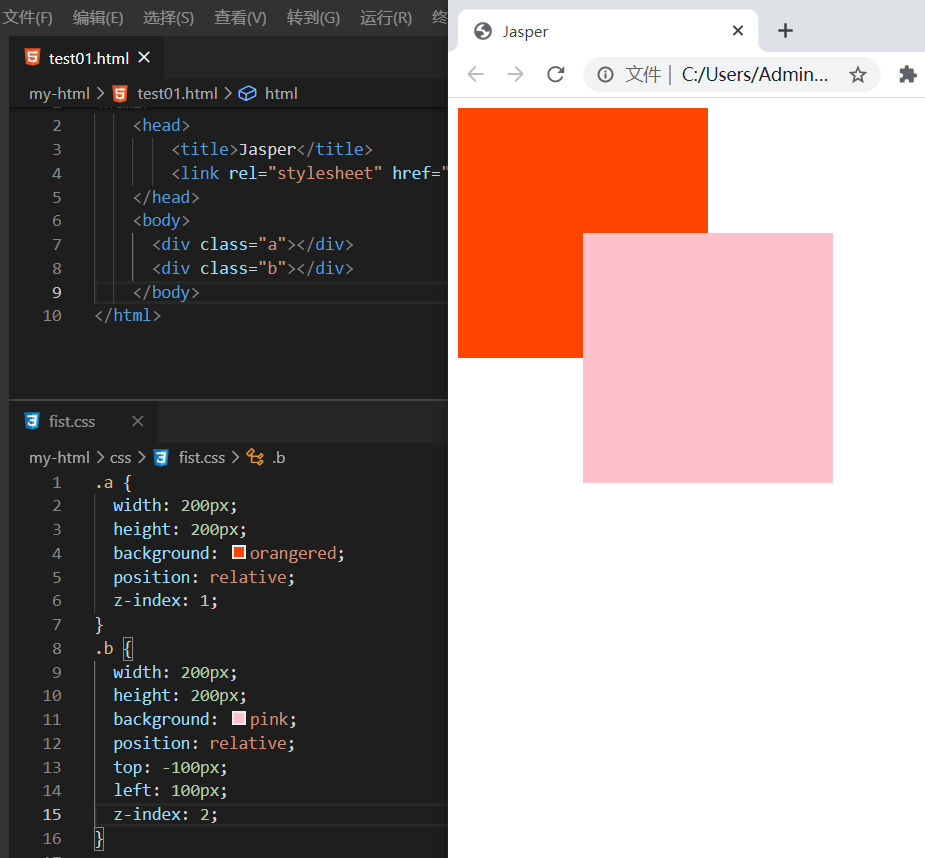Click the pink square in the page
Image resolution: width=925 pixels, height=858 pixels.
click(x=708, y=358)
